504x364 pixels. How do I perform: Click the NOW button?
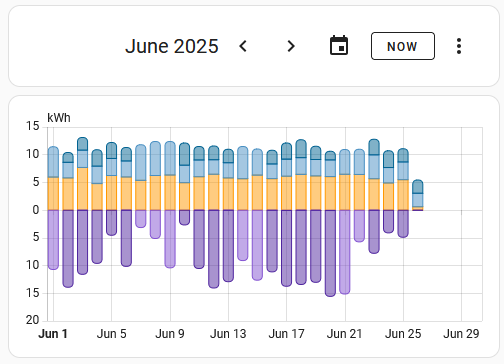(x=403, y=46)
